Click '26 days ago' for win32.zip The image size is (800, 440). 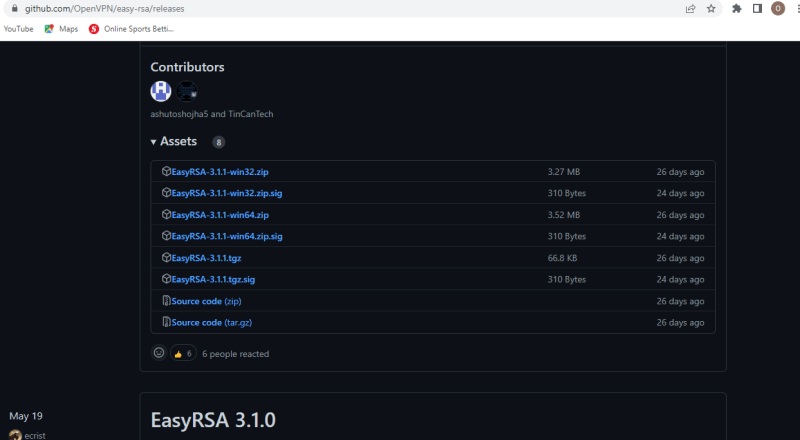(680, 172)
